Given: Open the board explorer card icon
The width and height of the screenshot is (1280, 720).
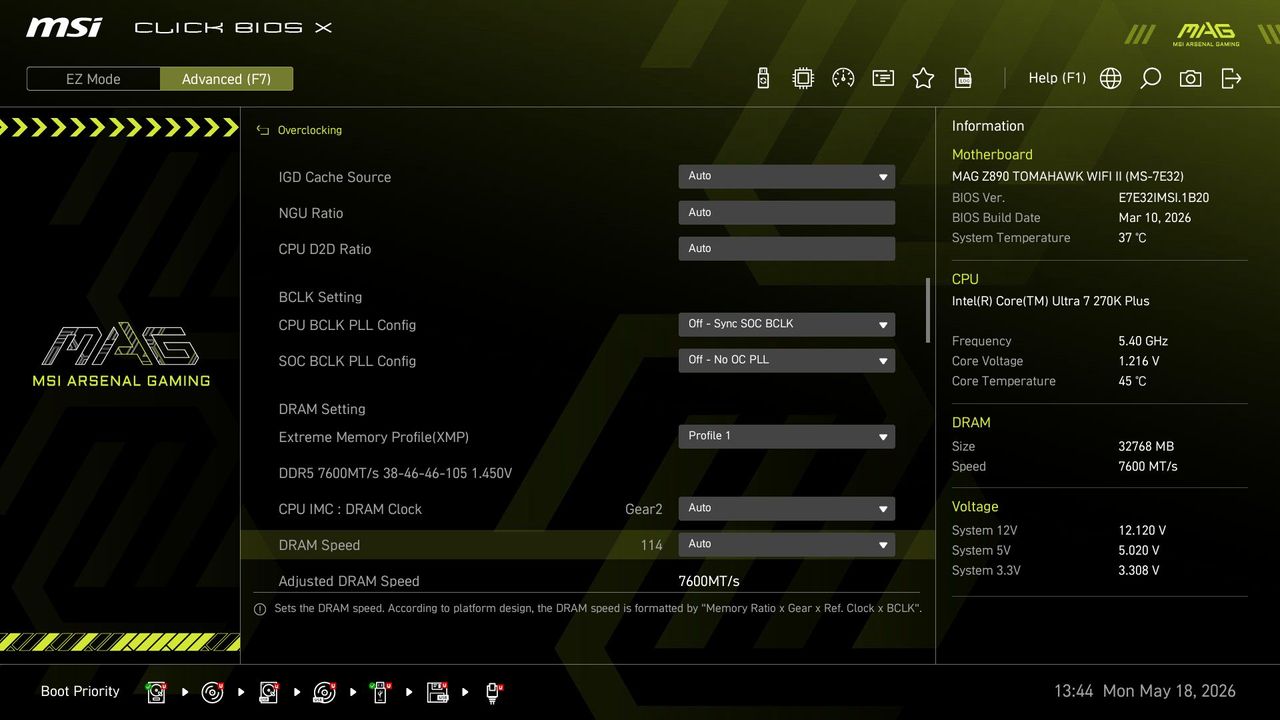Looking at the screenshot, I should pos(883,78).
